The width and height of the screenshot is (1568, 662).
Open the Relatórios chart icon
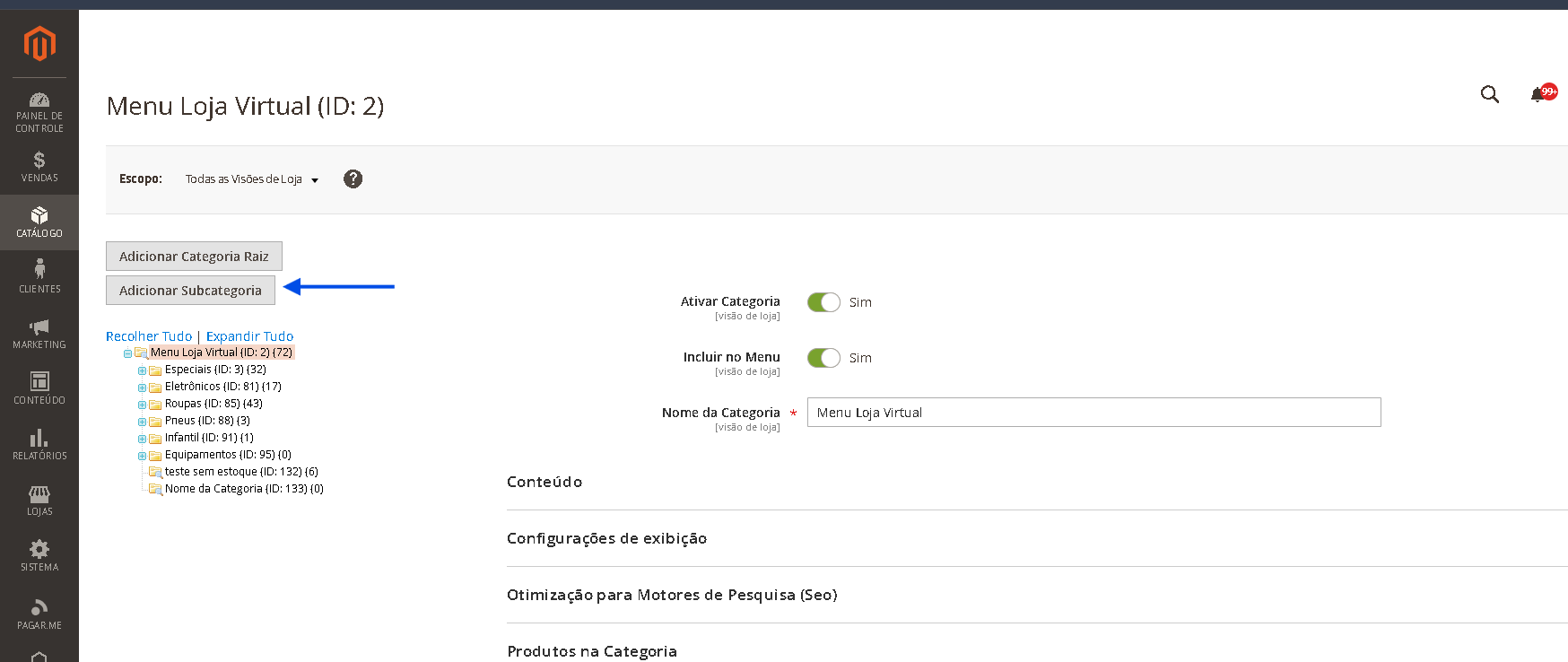pos(39,438)
